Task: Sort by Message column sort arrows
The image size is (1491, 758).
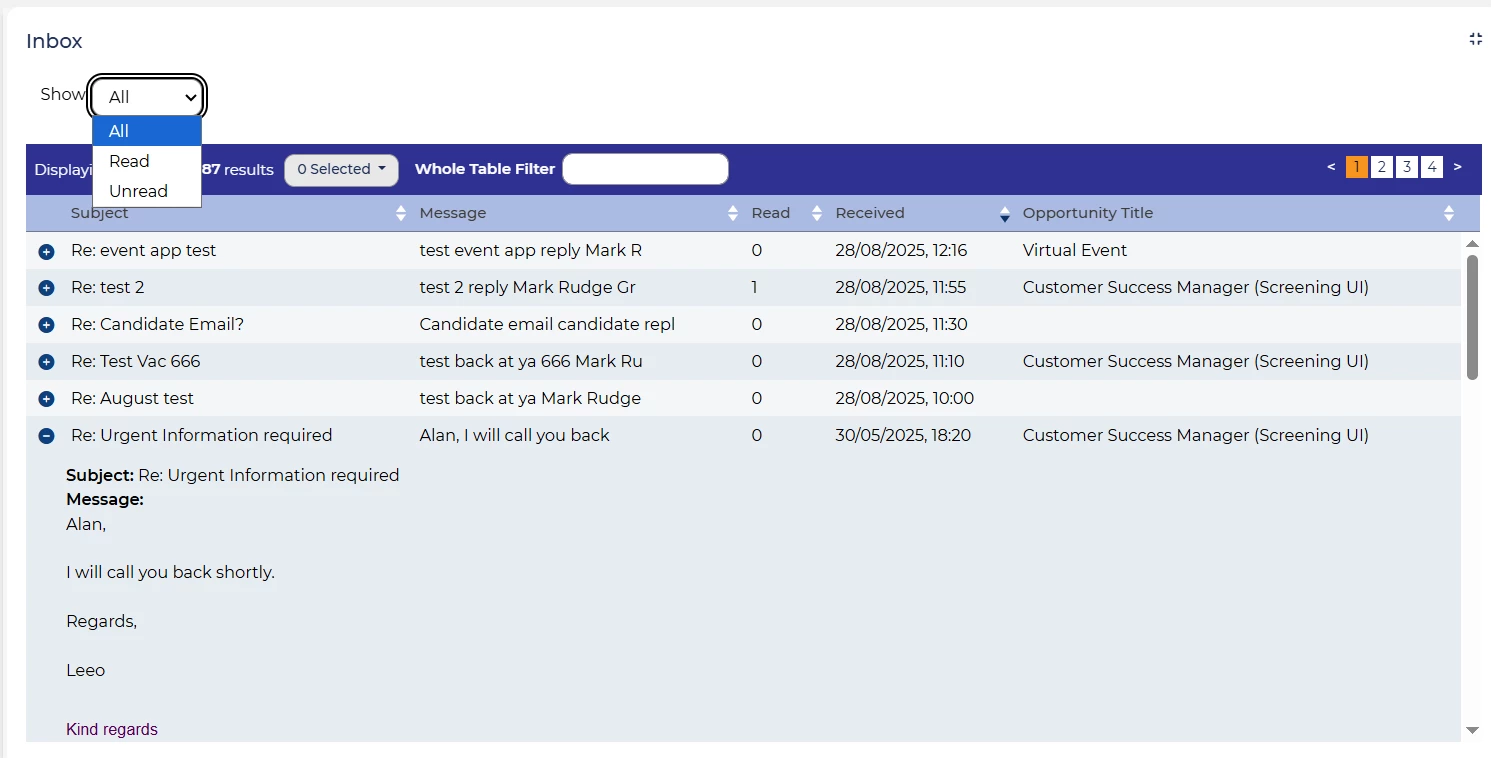Action: tap(733, 213)
